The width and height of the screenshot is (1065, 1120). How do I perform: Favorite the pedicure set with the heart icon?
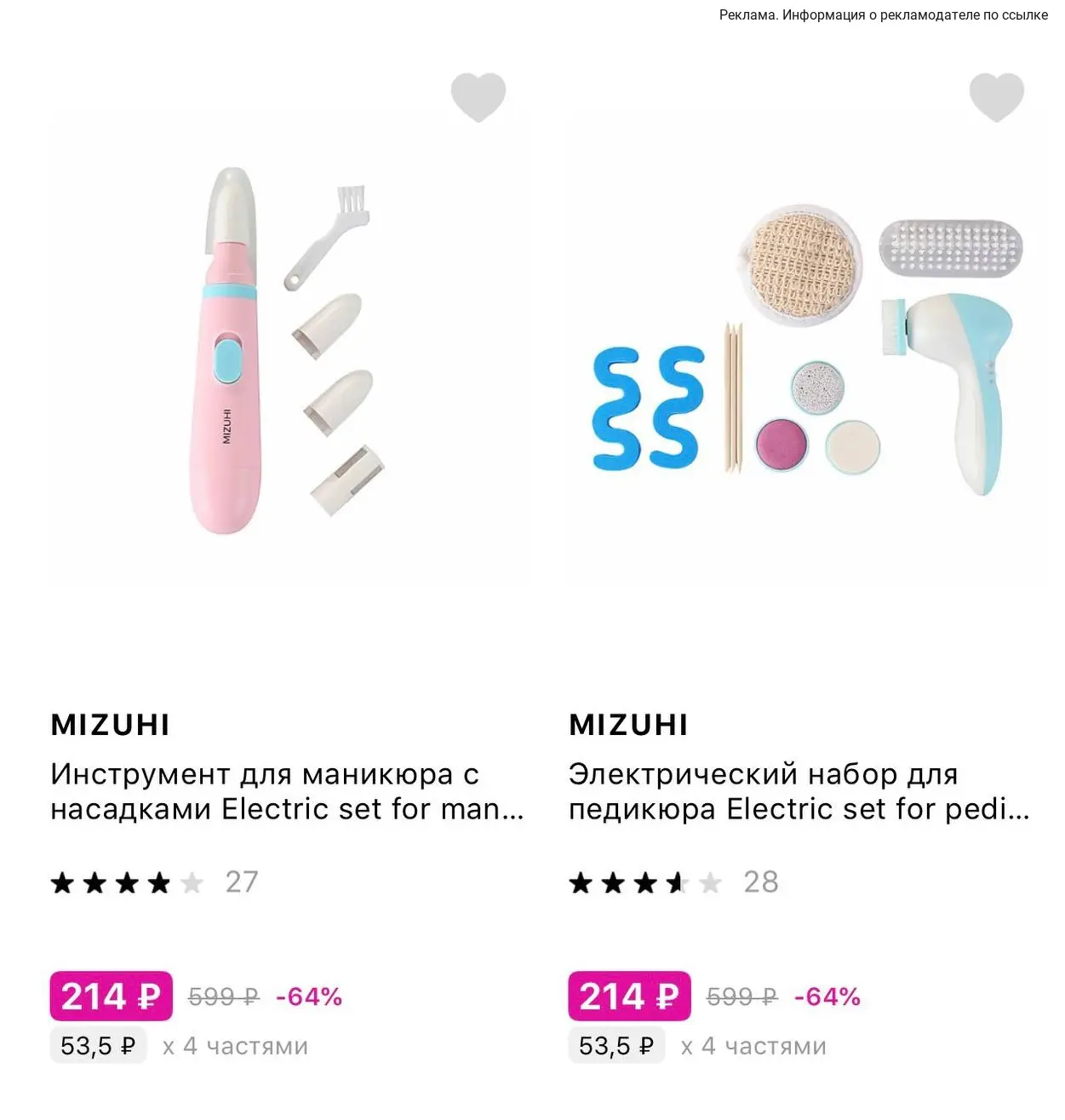pos(996,97)
